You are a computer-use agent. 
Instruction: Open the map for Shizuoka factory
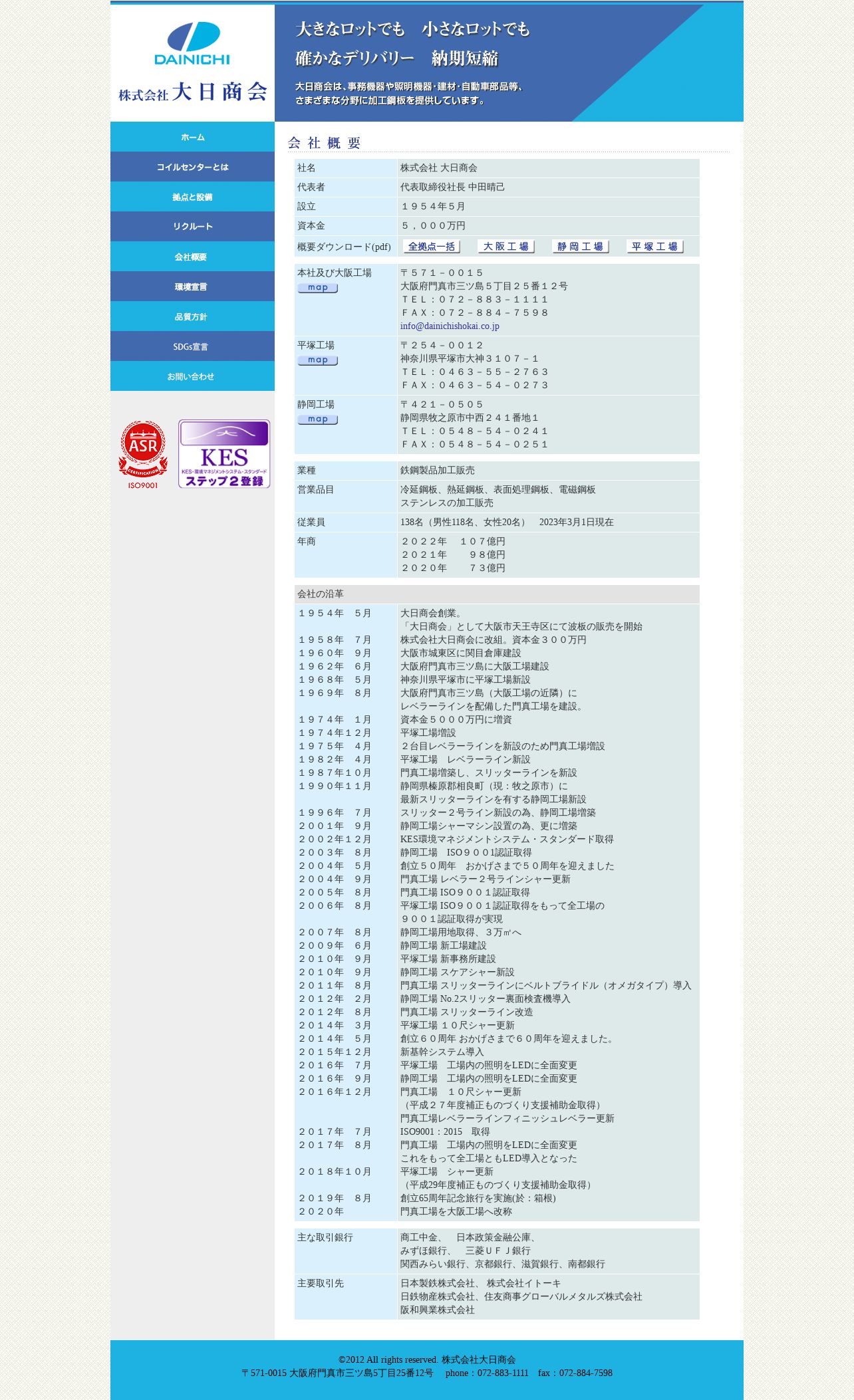pyautogui.click(x=318, y=419)
